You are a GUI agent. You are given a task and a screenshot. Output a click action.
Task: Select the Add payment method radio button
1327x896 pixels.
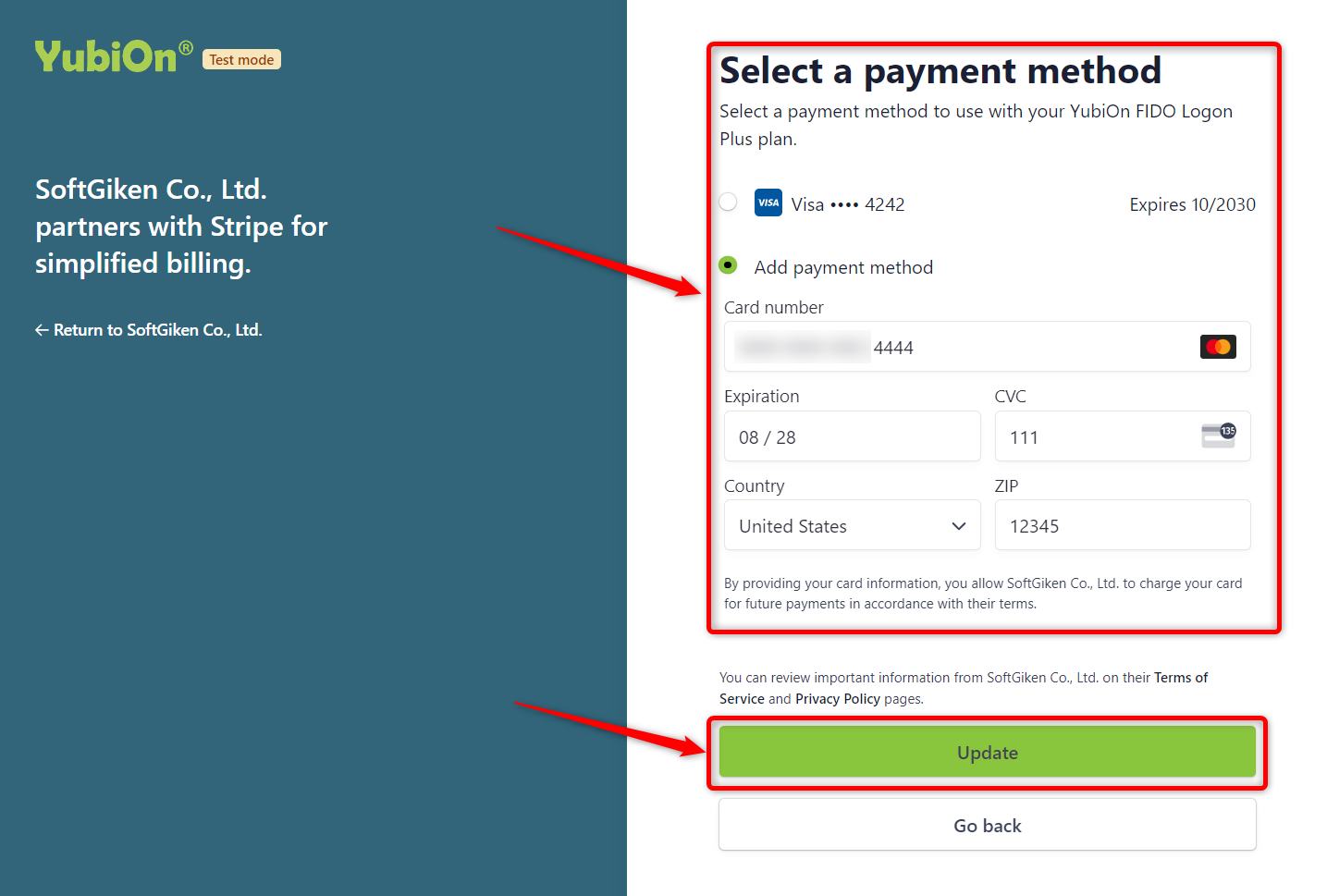click(x=729, y=265)
